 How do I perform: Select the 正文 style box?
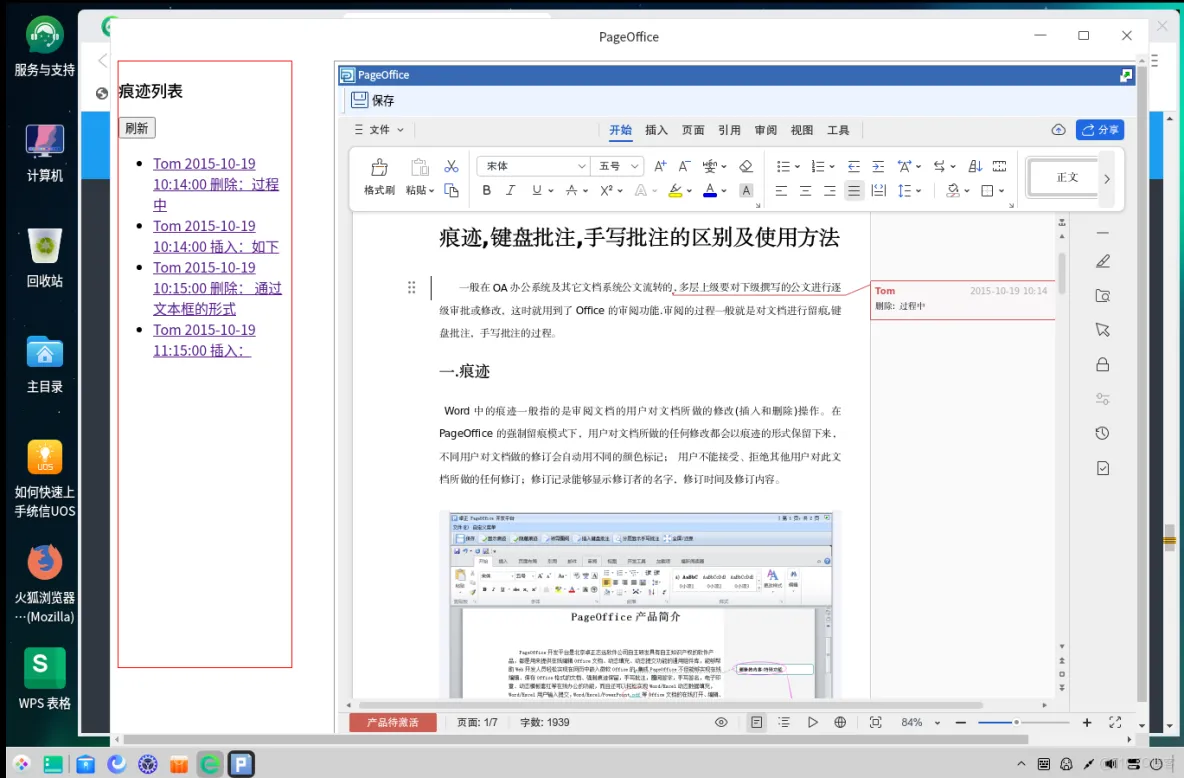(1065, 178)
